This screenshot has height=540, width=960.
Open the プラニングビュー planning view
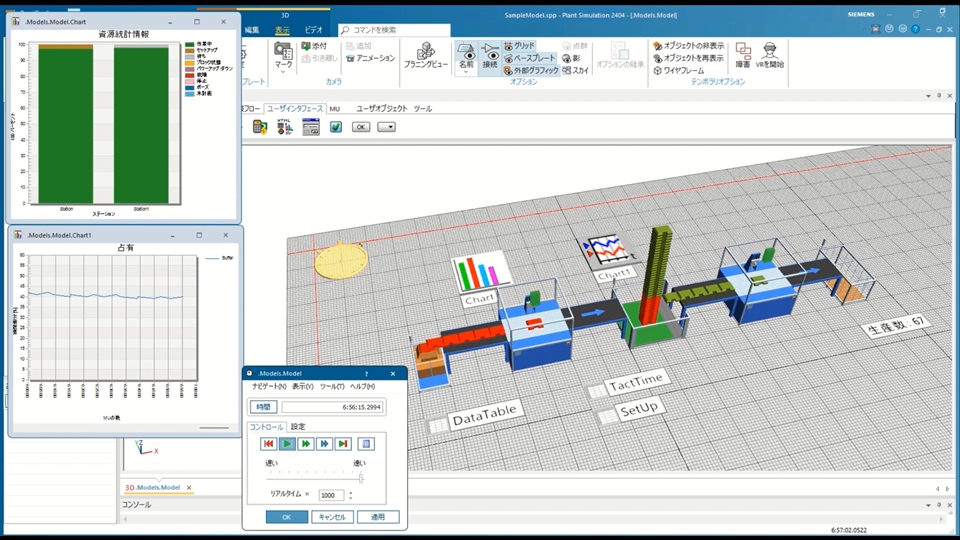(426, 56)
